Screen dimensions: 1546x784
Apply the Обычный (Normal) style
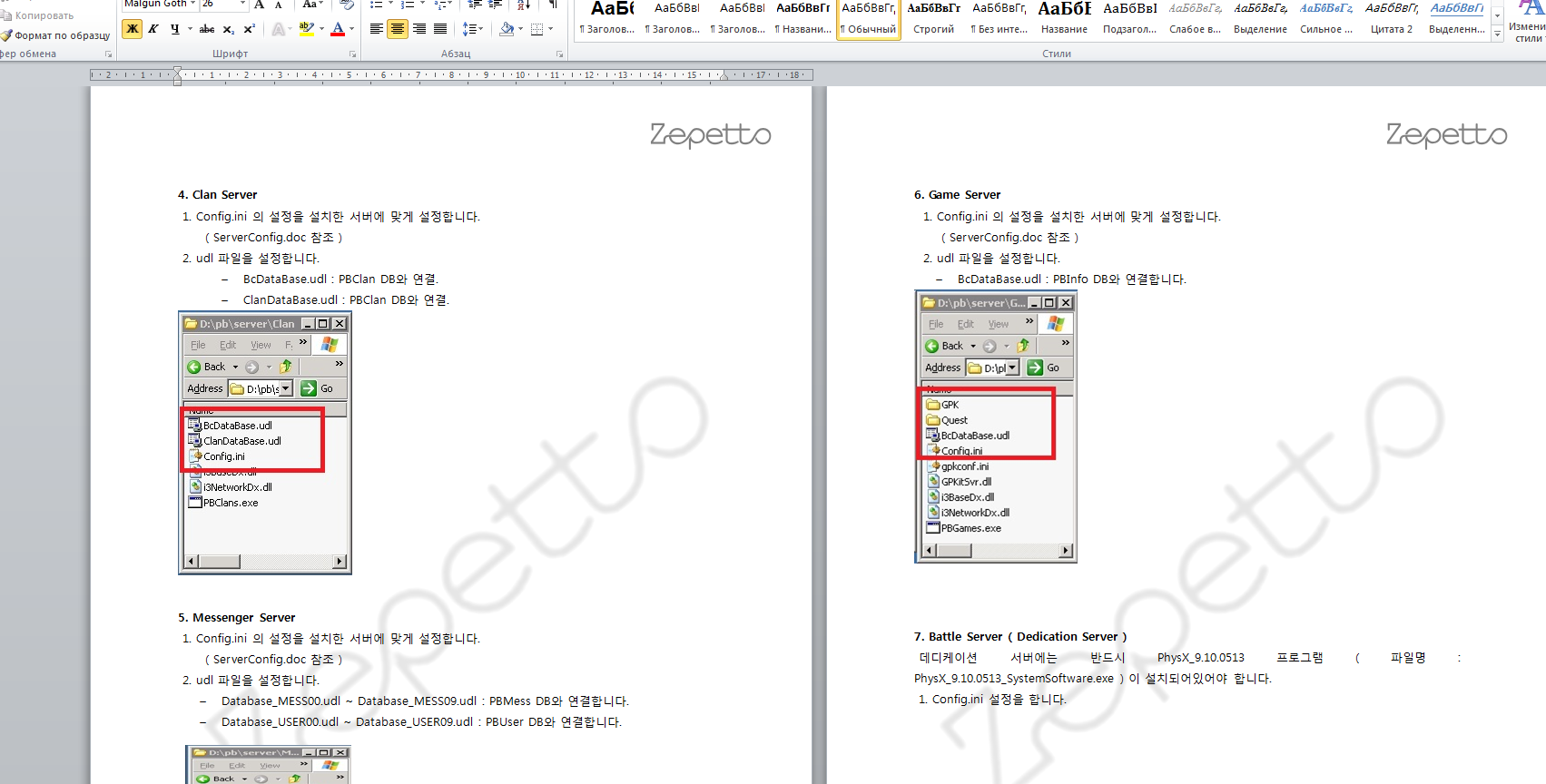(868, 19)
